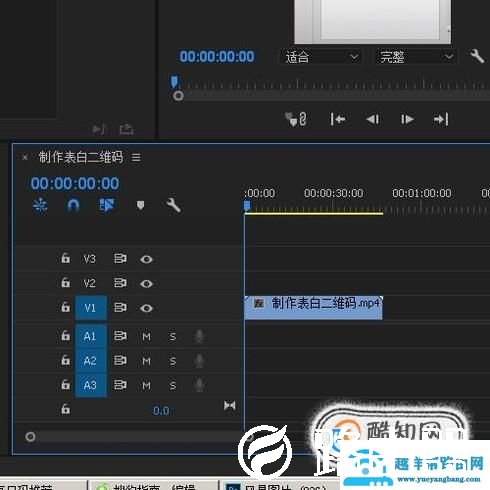Step forward one frame
The height and width of the screenshot is (490, 490).
point(407,119)
